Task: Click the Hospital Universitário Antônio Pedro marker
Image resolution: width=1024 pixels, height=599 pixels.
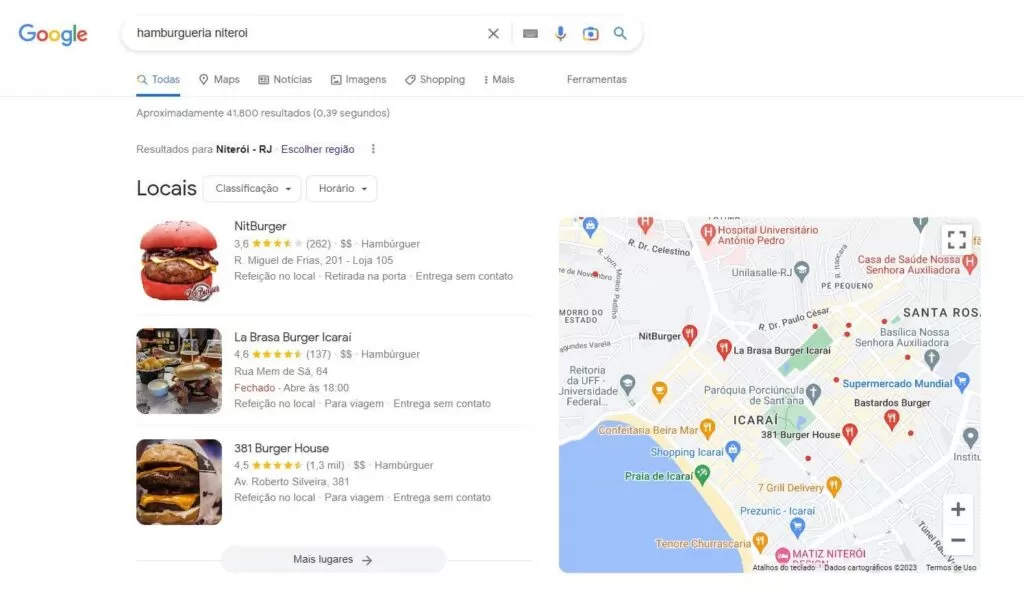Action: point(708,233)
